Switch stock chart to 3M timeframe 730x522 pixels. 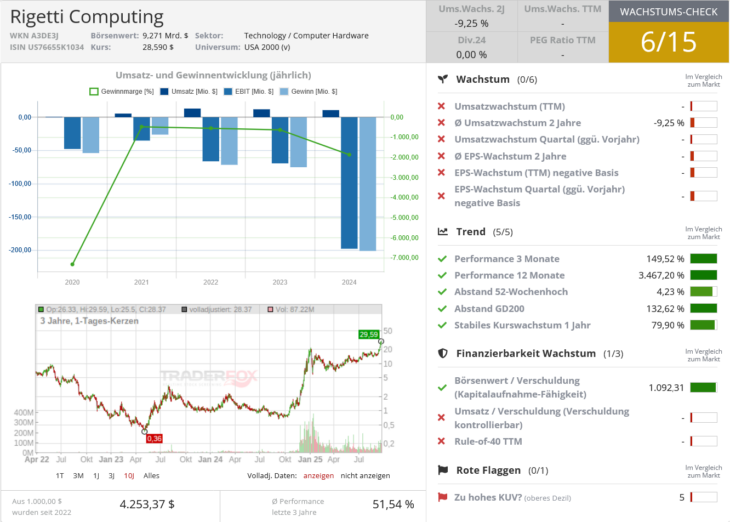click(x=78, y=475)
